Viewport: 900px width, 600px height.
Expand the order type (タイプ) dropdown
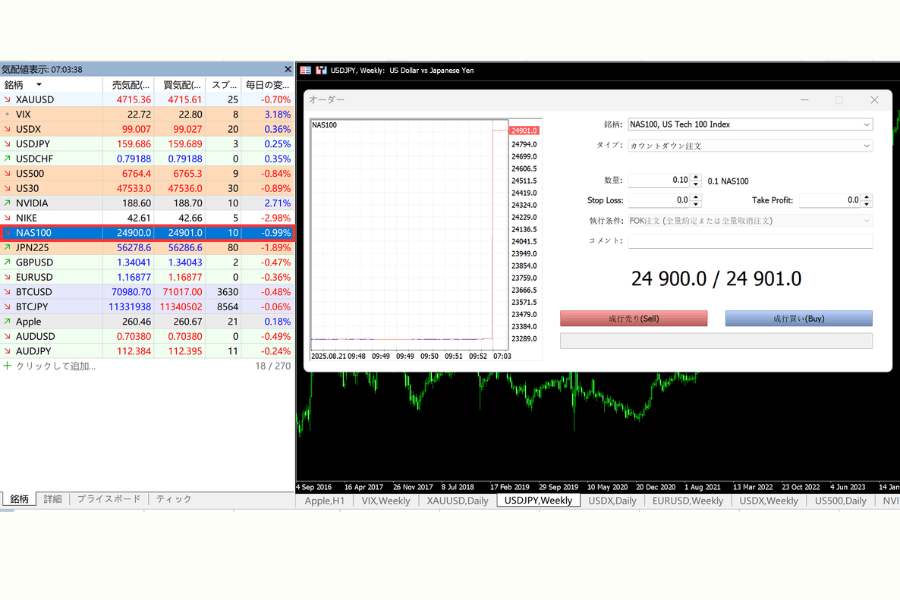point(865,146)
